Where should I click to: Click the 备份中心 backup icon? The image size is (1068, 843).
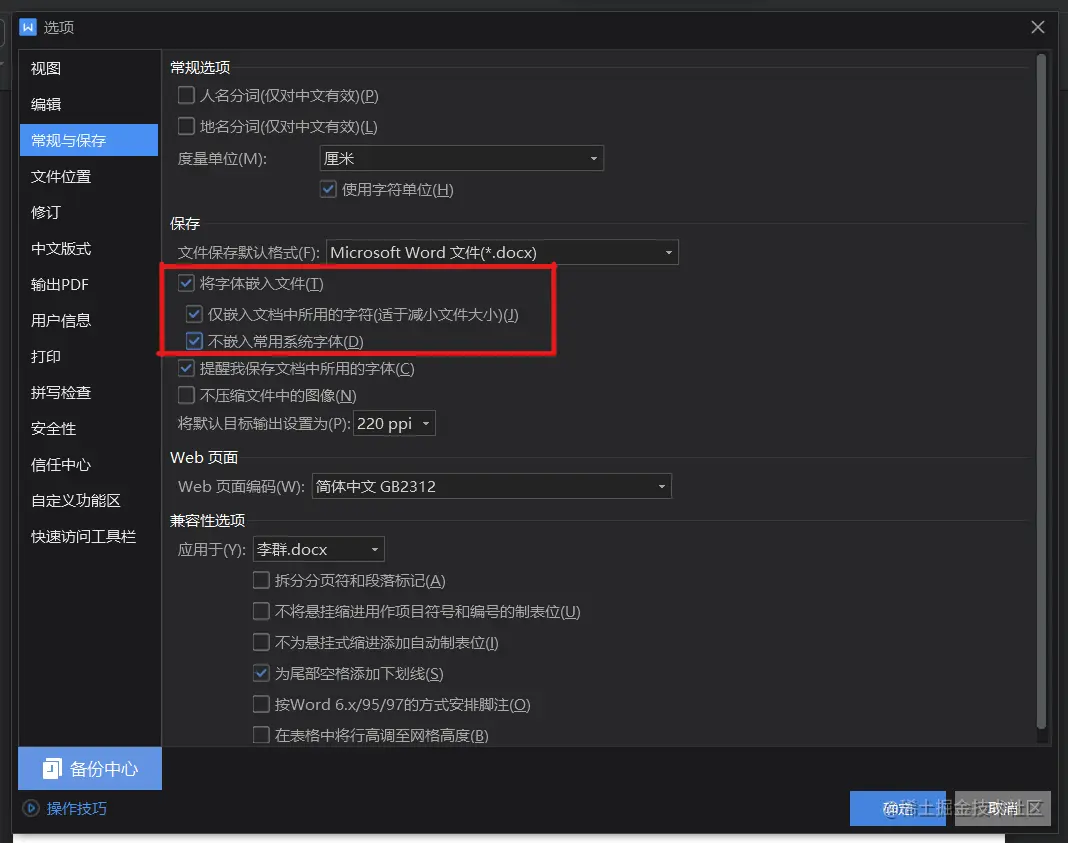(52, 768)
